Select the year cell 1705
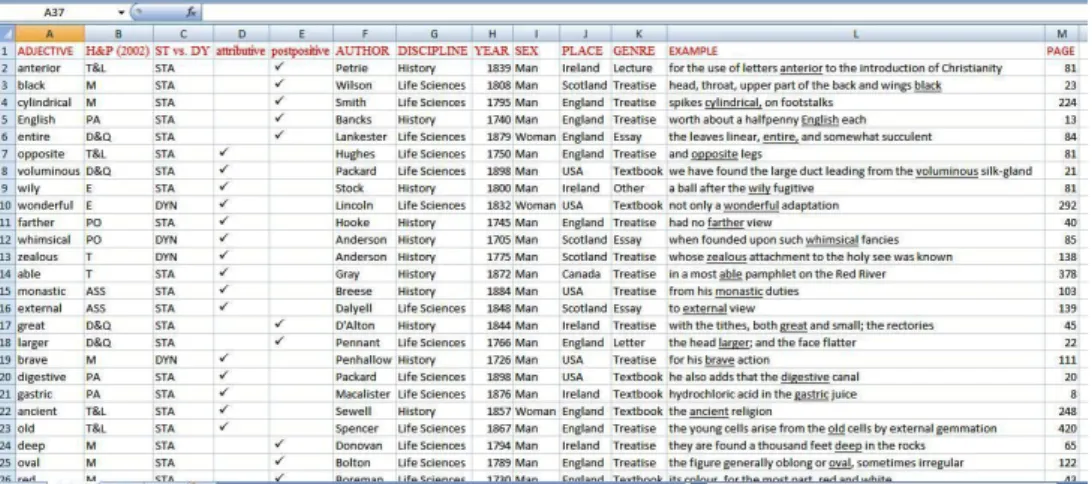The height and width of the screenshot is (484, 1092). 492,240
